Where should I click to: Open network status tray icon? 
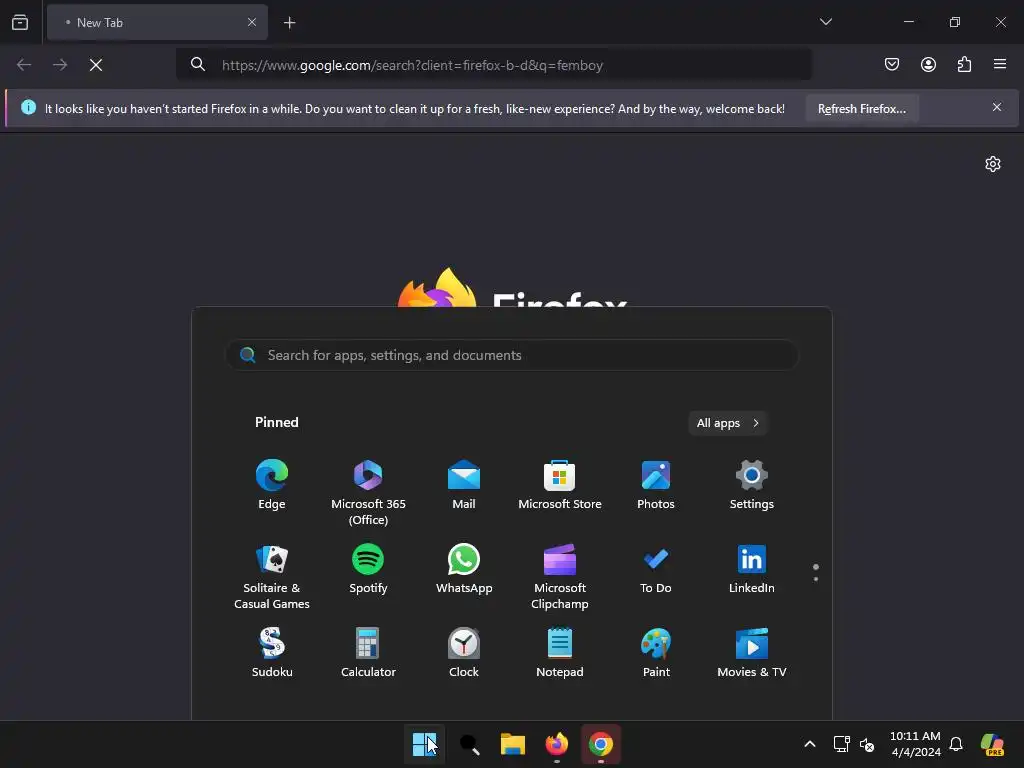841,744
